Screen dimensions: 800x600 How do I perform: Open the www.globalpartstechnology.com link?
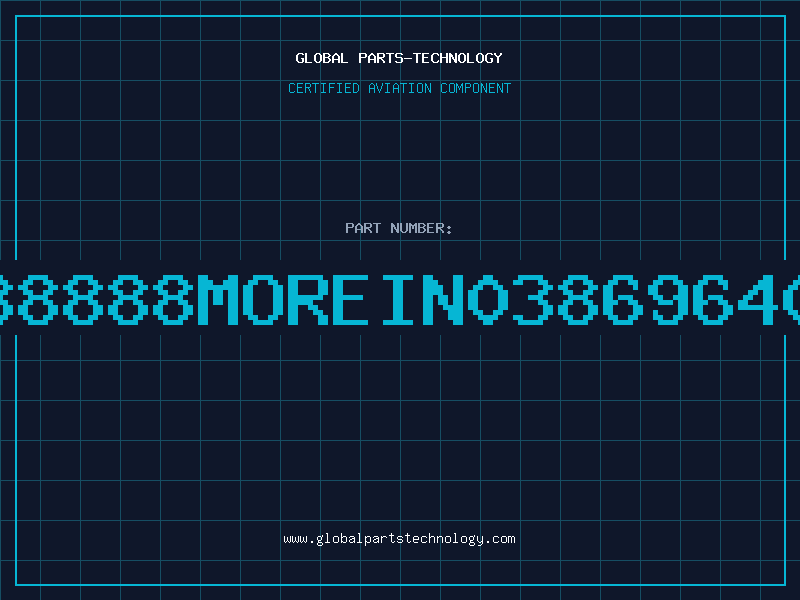[399, 539]
